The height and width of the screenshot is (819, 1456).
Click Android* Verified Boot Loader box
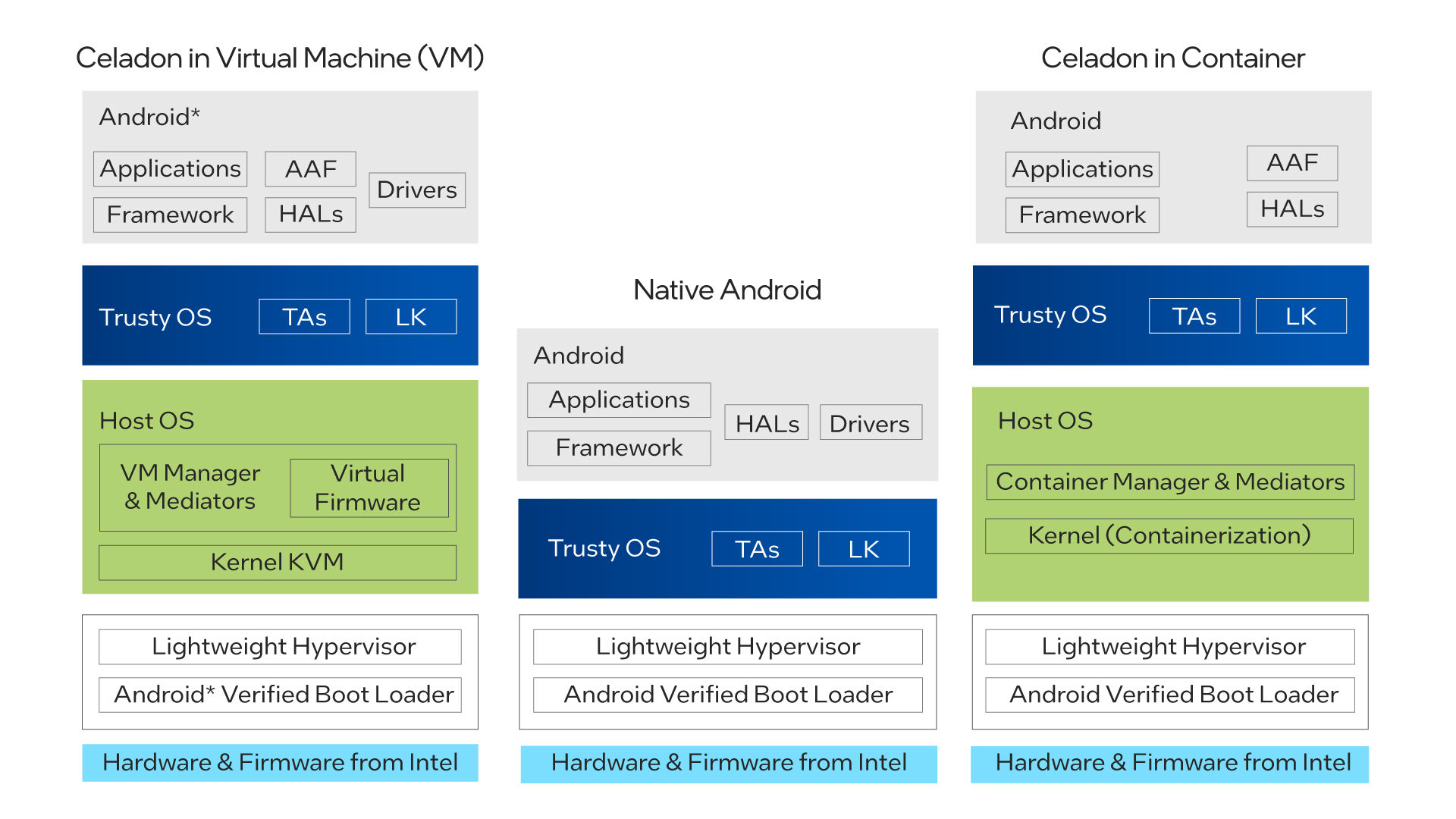coord(281,695)
